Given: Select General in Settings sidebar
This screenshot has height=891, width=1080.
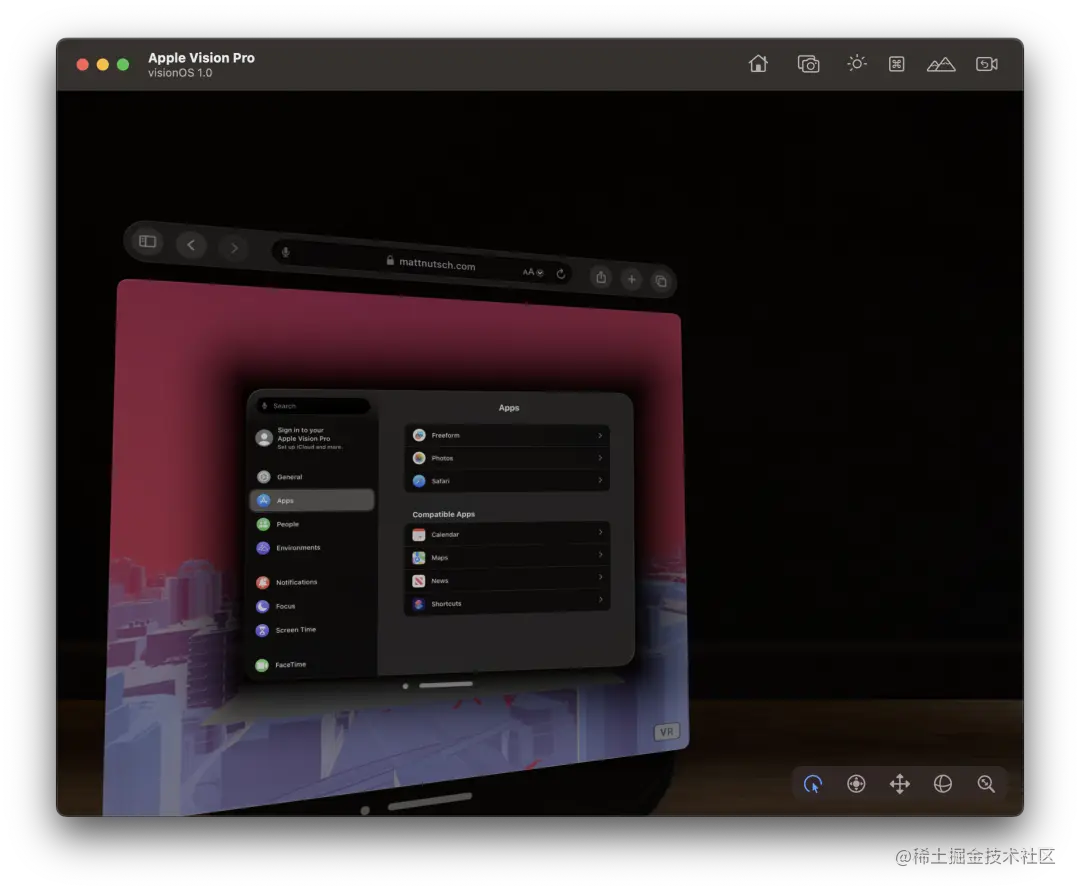Looking at the screenshot, I should pyautogui.click(x=313, y=476).
